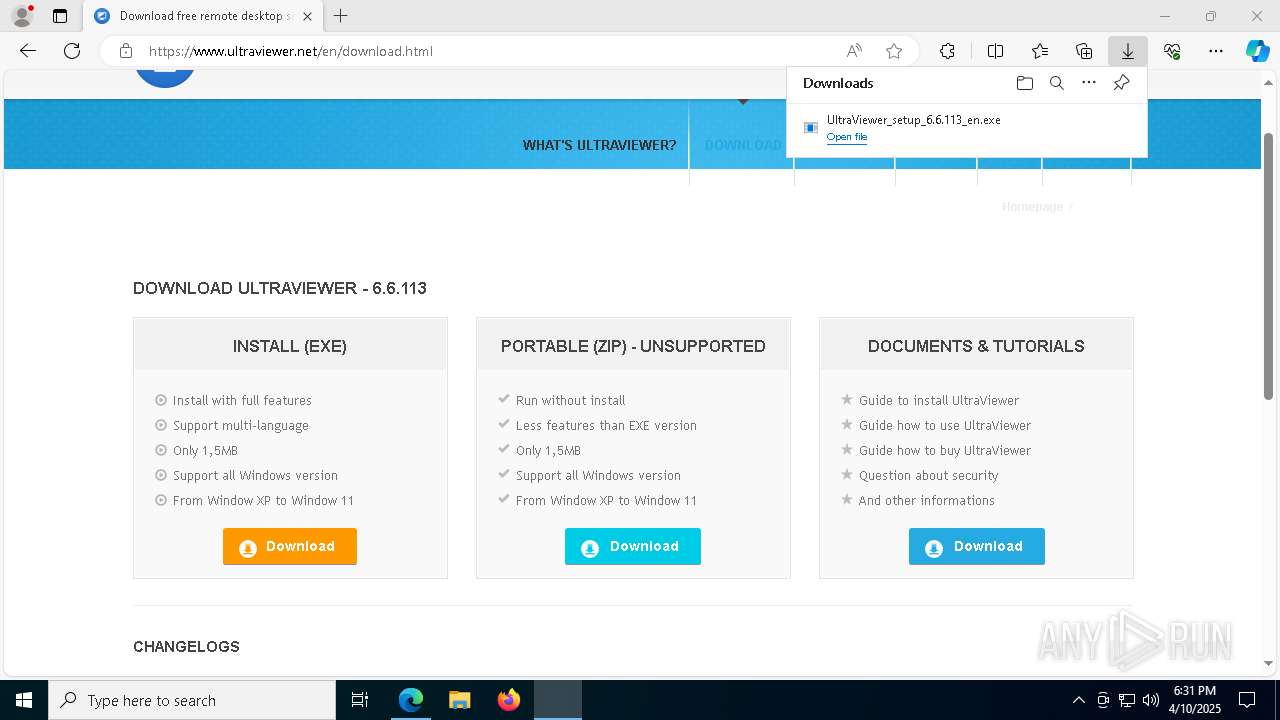The height and width of the screenshot is (720, 1280).
Task: Open the Extensions puzzle icon
Action: coord(947,51)
